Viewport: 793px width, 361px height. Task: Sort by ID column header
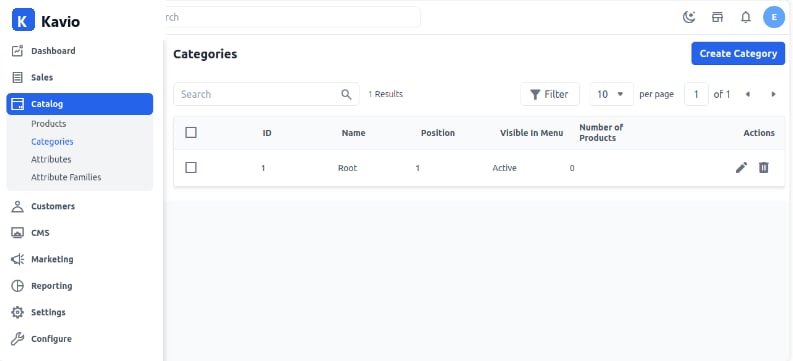pos(267,133)
